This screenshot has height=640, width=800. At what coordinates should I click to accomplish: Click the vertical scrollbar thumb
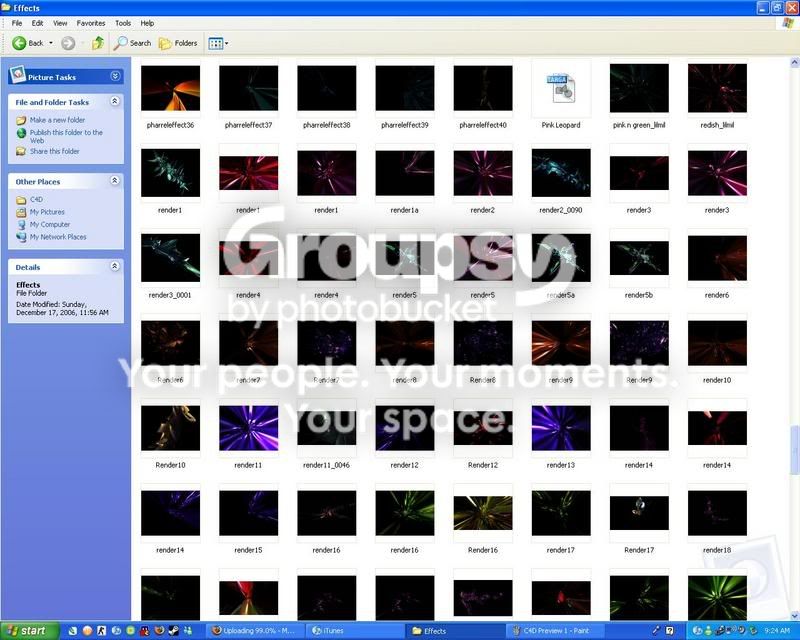(x=795, y=450)
